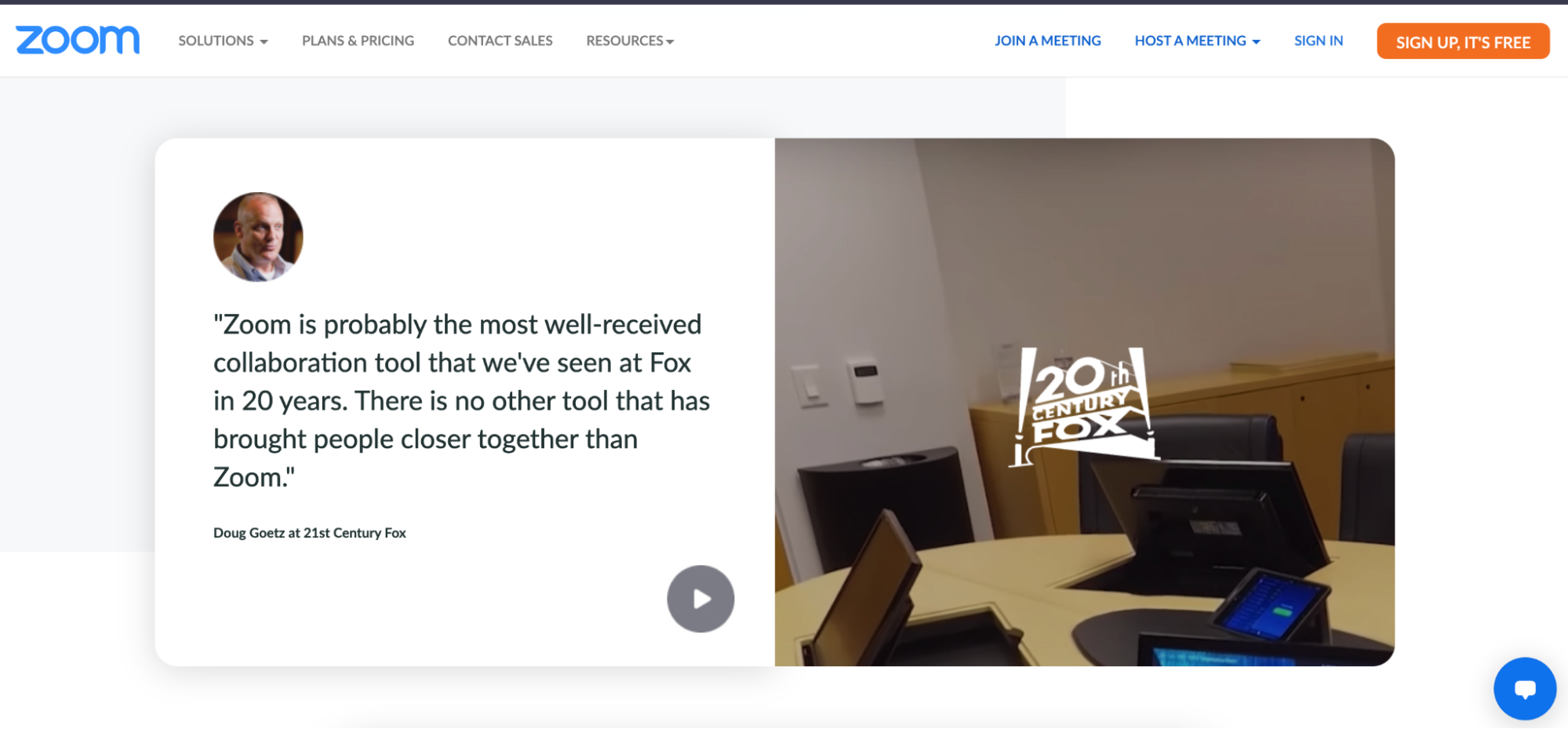This screenshot has height=729, width=1568.
Task: Open the chat bubble widget
Action: click(1524, 688)
